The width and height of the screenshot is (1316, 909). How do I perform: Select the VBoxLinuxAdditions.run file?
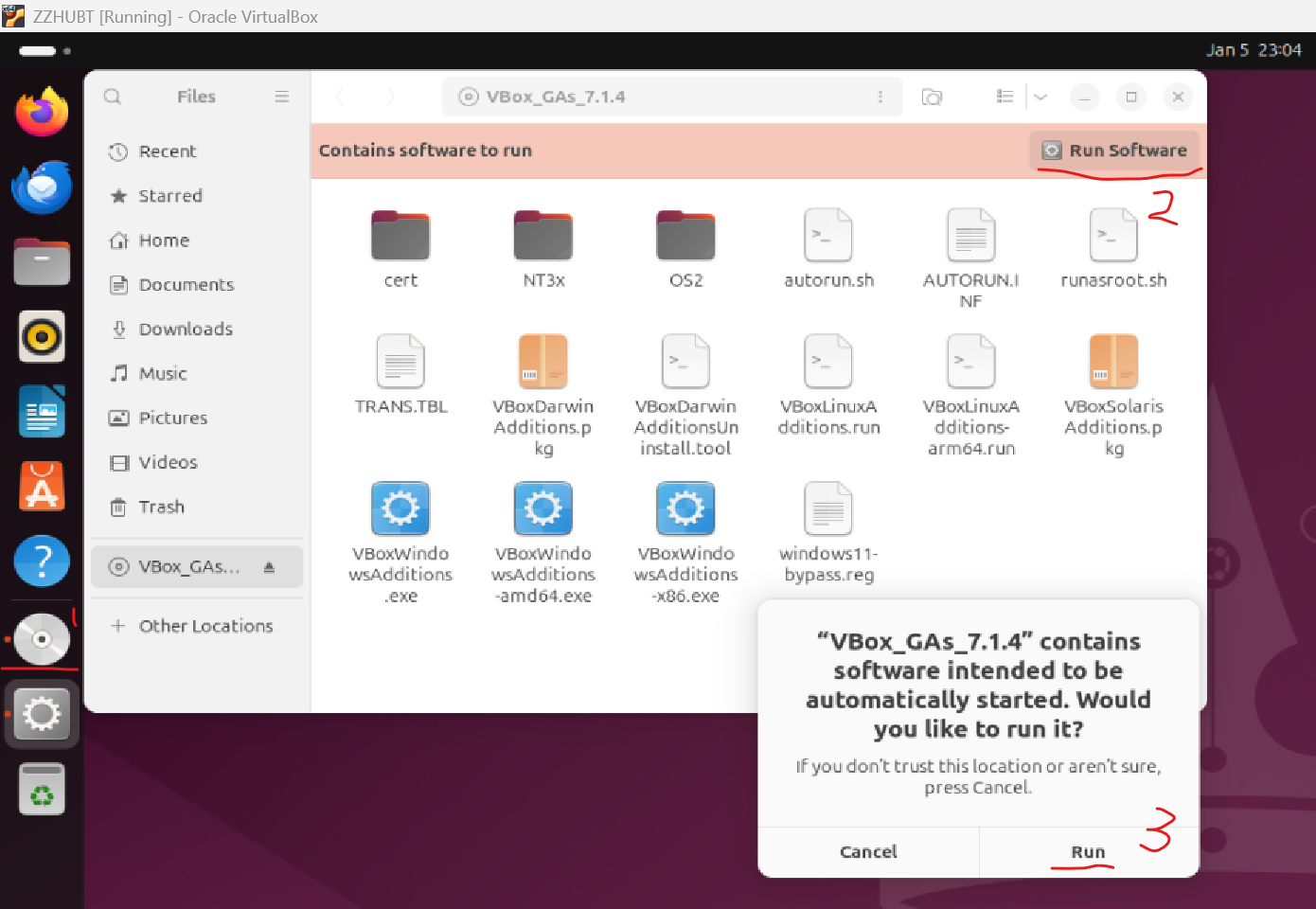pyautogui.click(x=828, y=385)
